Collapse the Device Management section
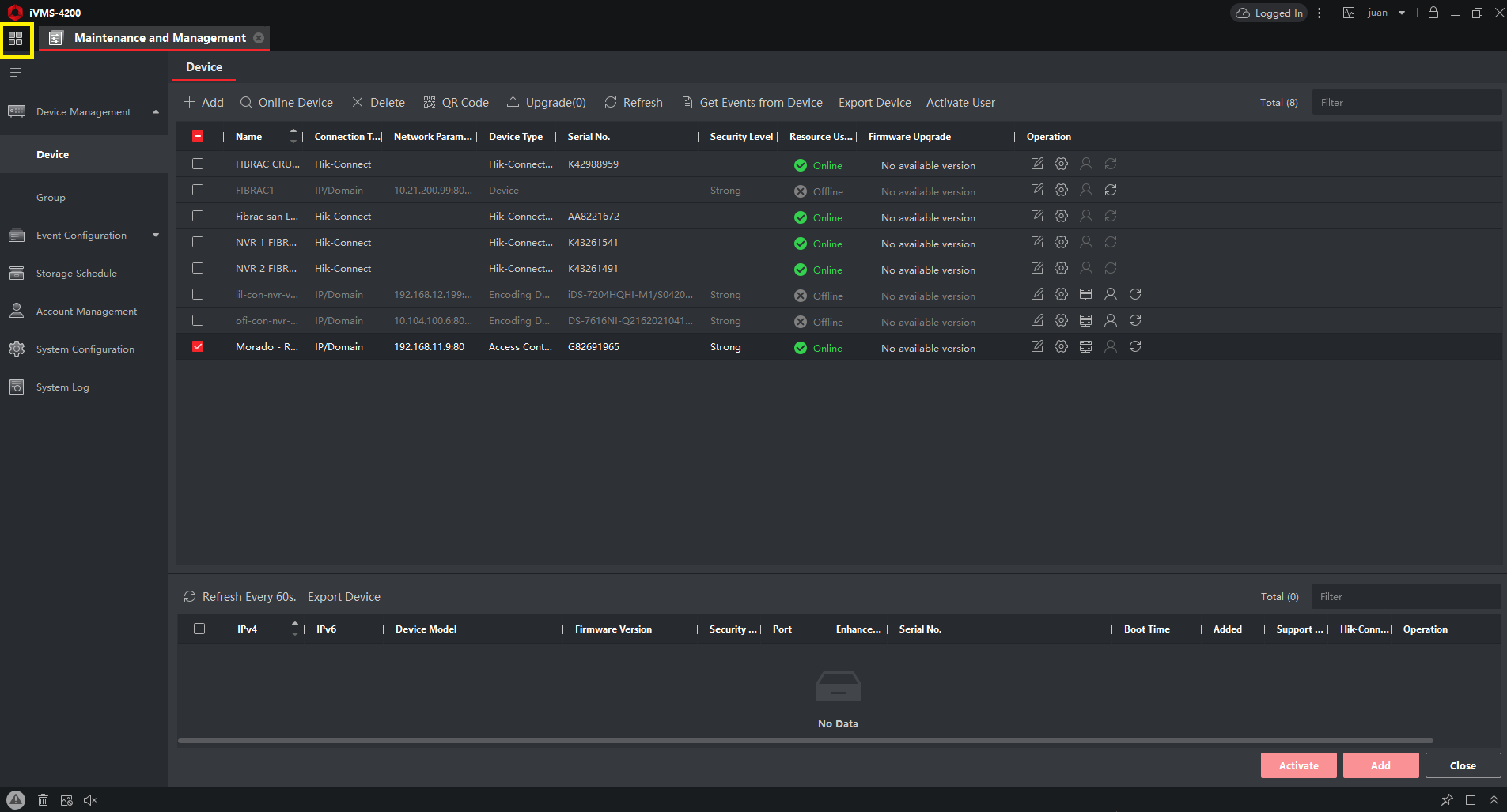Viewport: 1507px width, 812px height. (x=156, y=112)
